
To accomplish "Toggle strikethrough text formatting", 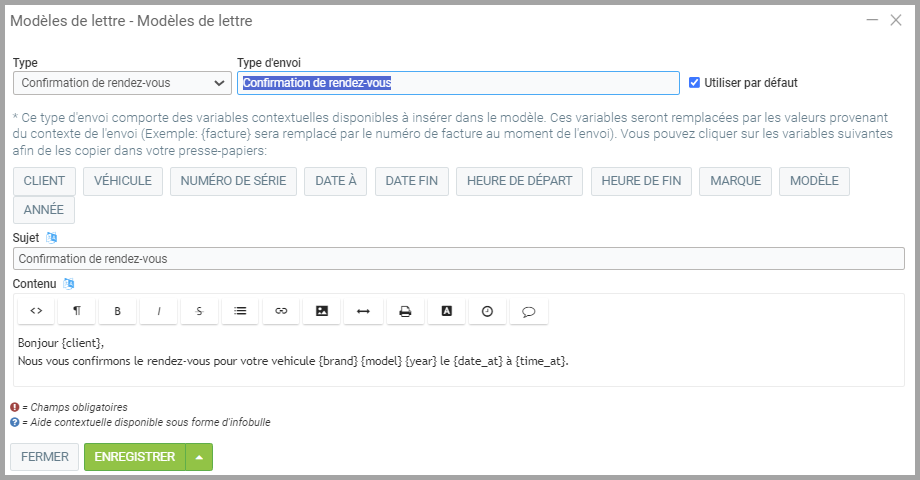I will tap(199, 311).
